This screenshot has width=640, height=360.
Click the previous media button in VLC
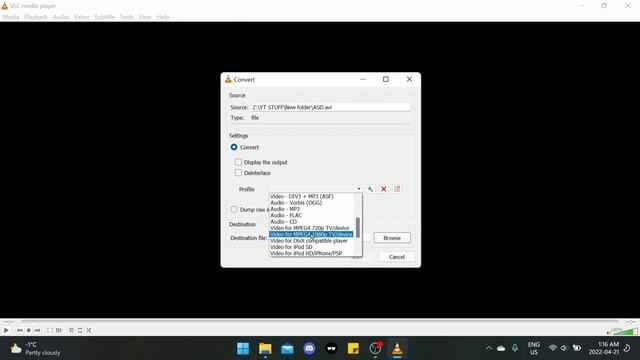click(x=20, y=330)
